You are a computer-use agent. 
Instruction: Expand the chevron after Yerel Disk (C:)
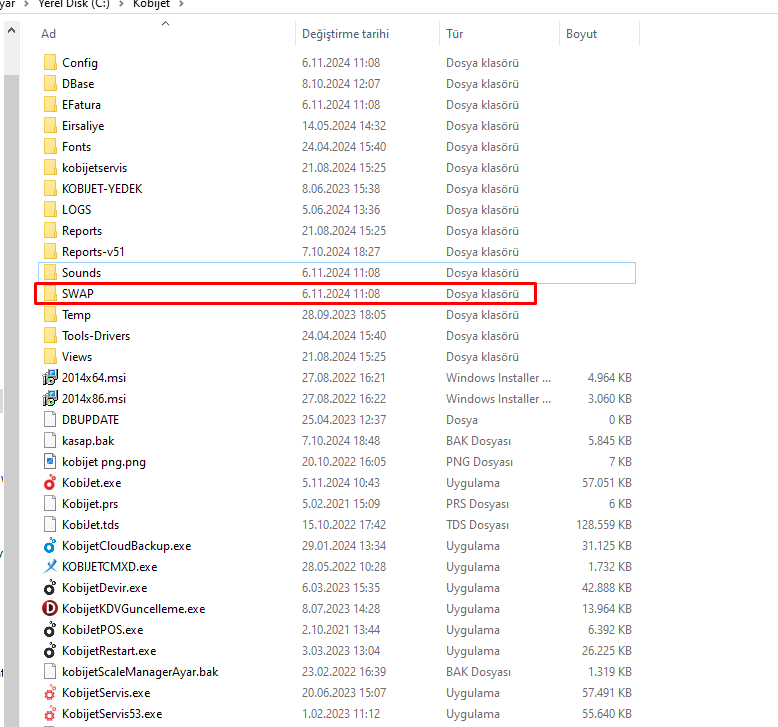(121, 4)
